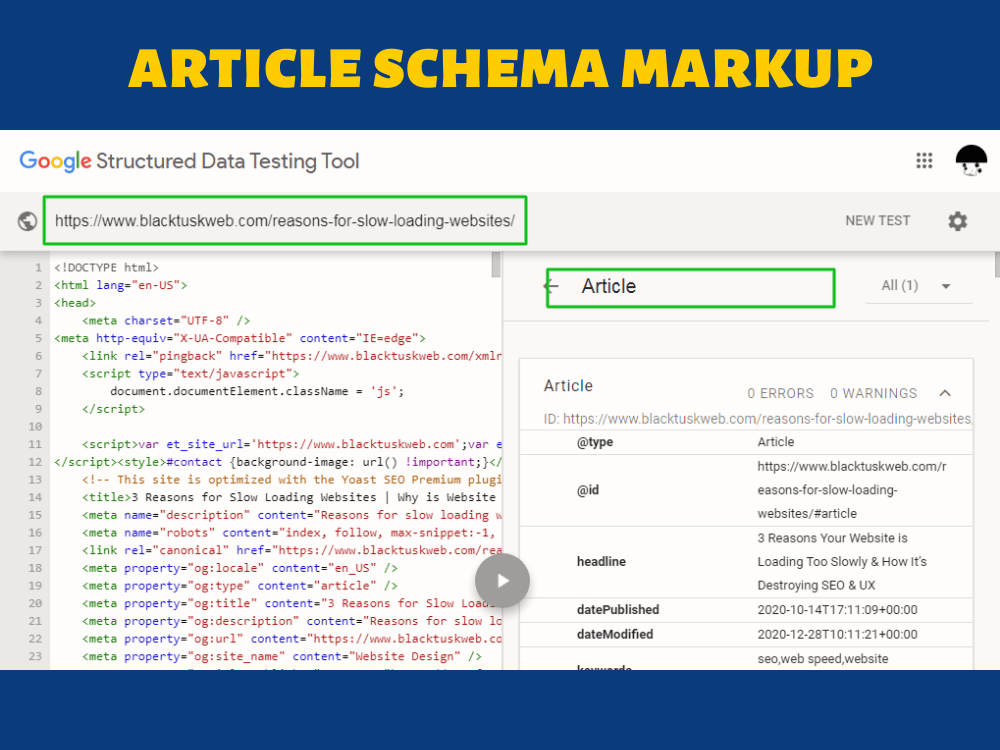The image size is (1000, 750).
Task: Click the Article ID URL link
Action: click(767, 419)
